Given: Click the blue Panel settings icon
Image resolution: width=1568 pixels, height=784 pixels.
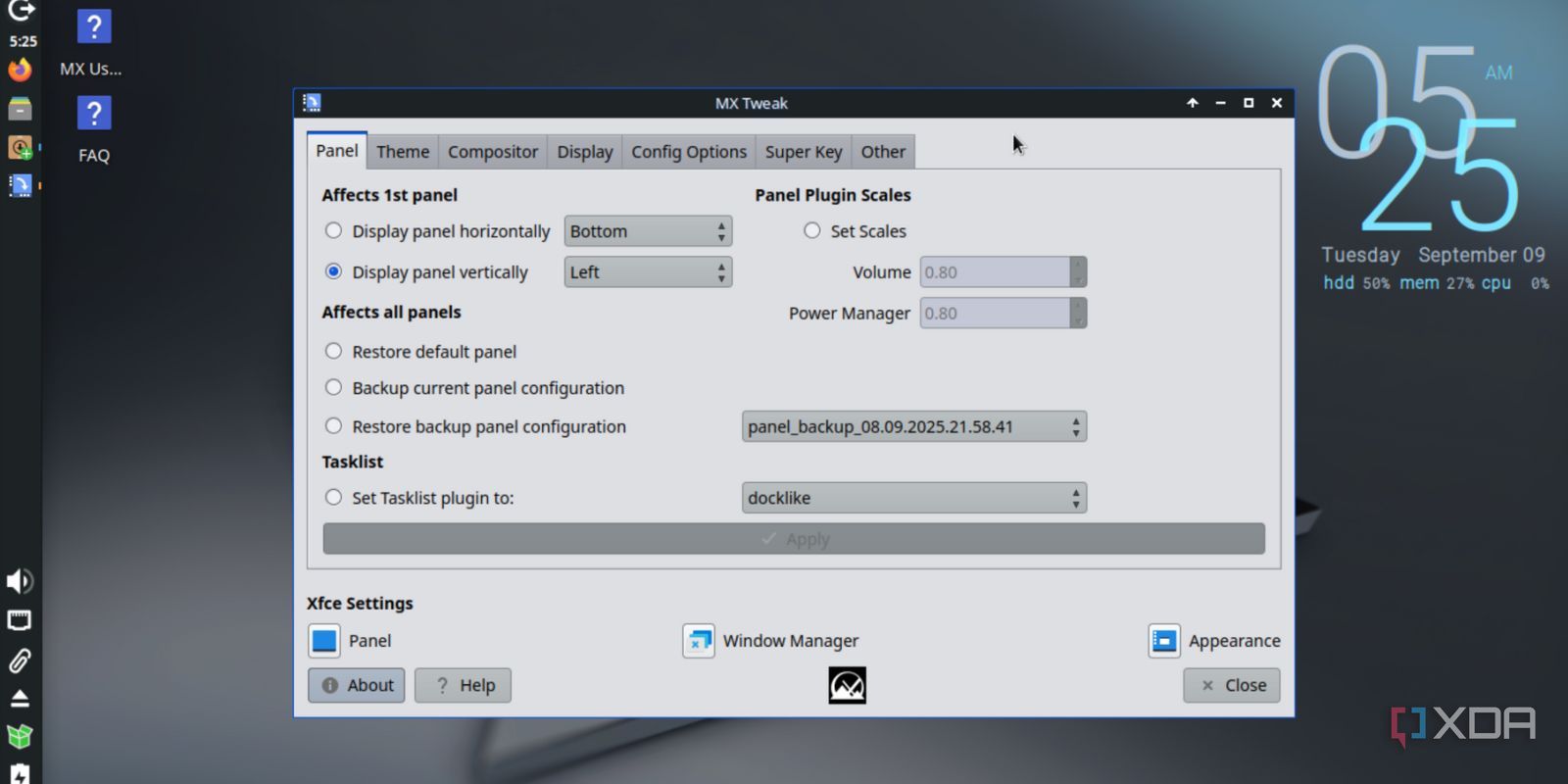Looking at the screenshot, I should [324, 641].
